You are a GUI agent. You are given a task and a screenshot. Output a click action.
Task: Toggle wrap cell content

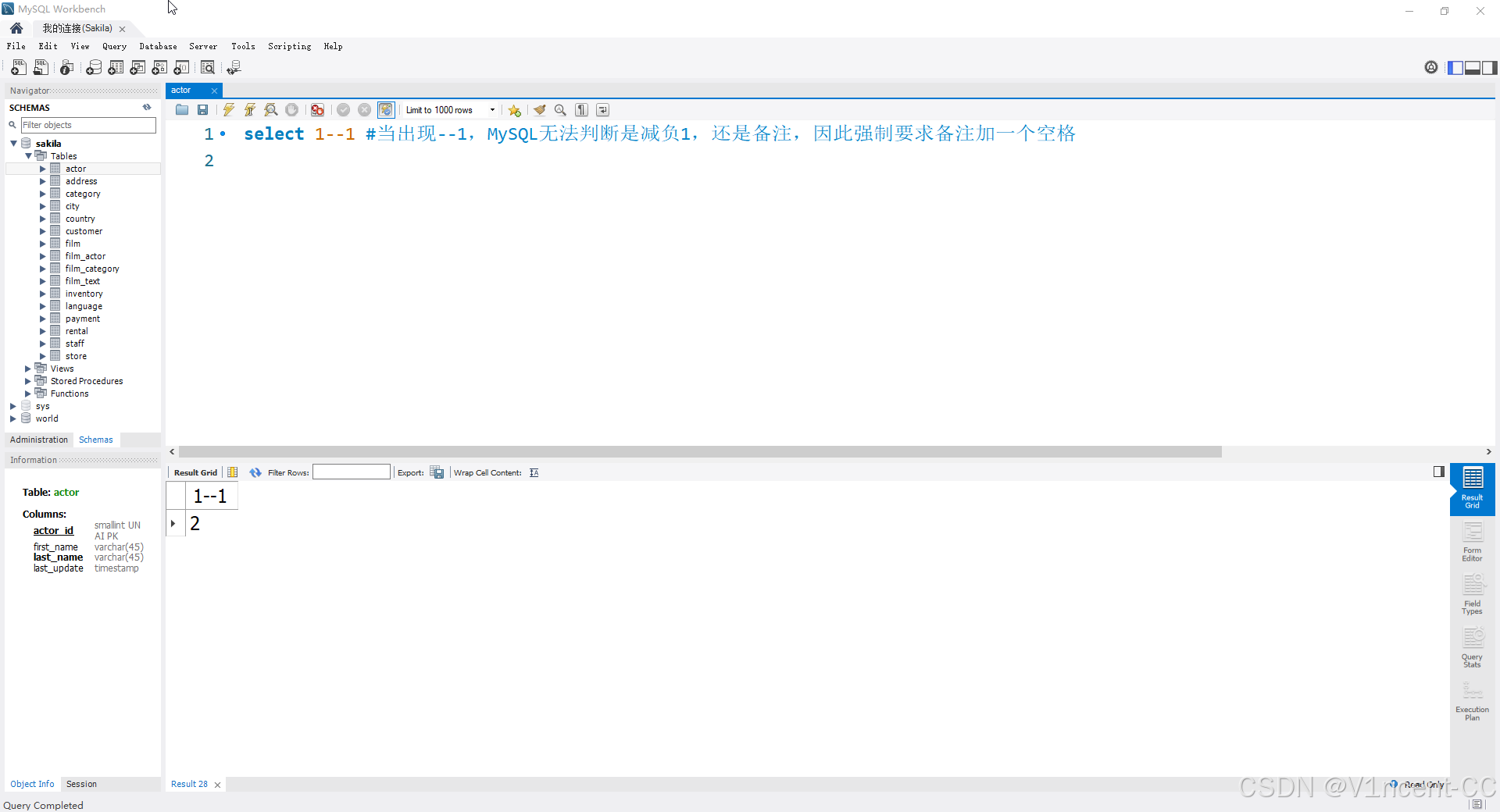pos(534,472)
